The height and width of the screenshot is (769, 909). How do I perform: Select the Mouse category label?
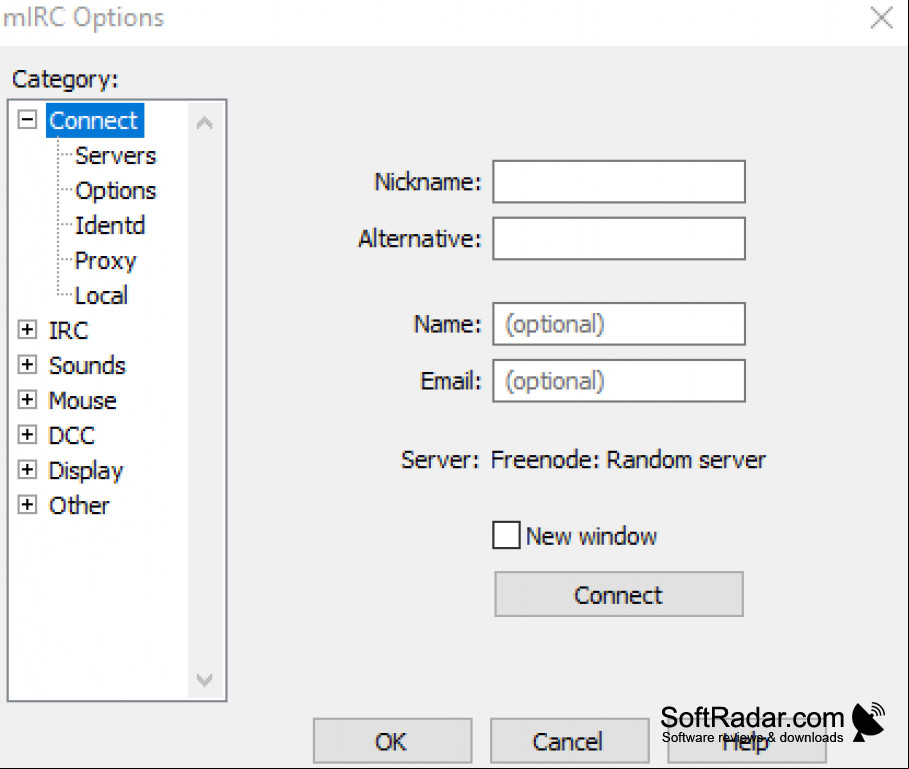click(x=82, y=400)
